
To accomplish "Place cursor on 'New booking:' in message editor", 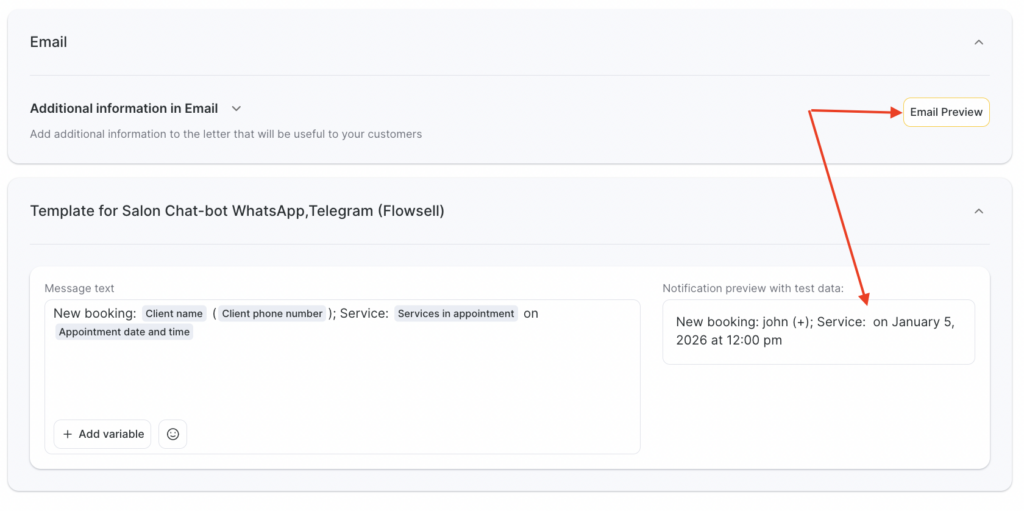I will [95, 313].
